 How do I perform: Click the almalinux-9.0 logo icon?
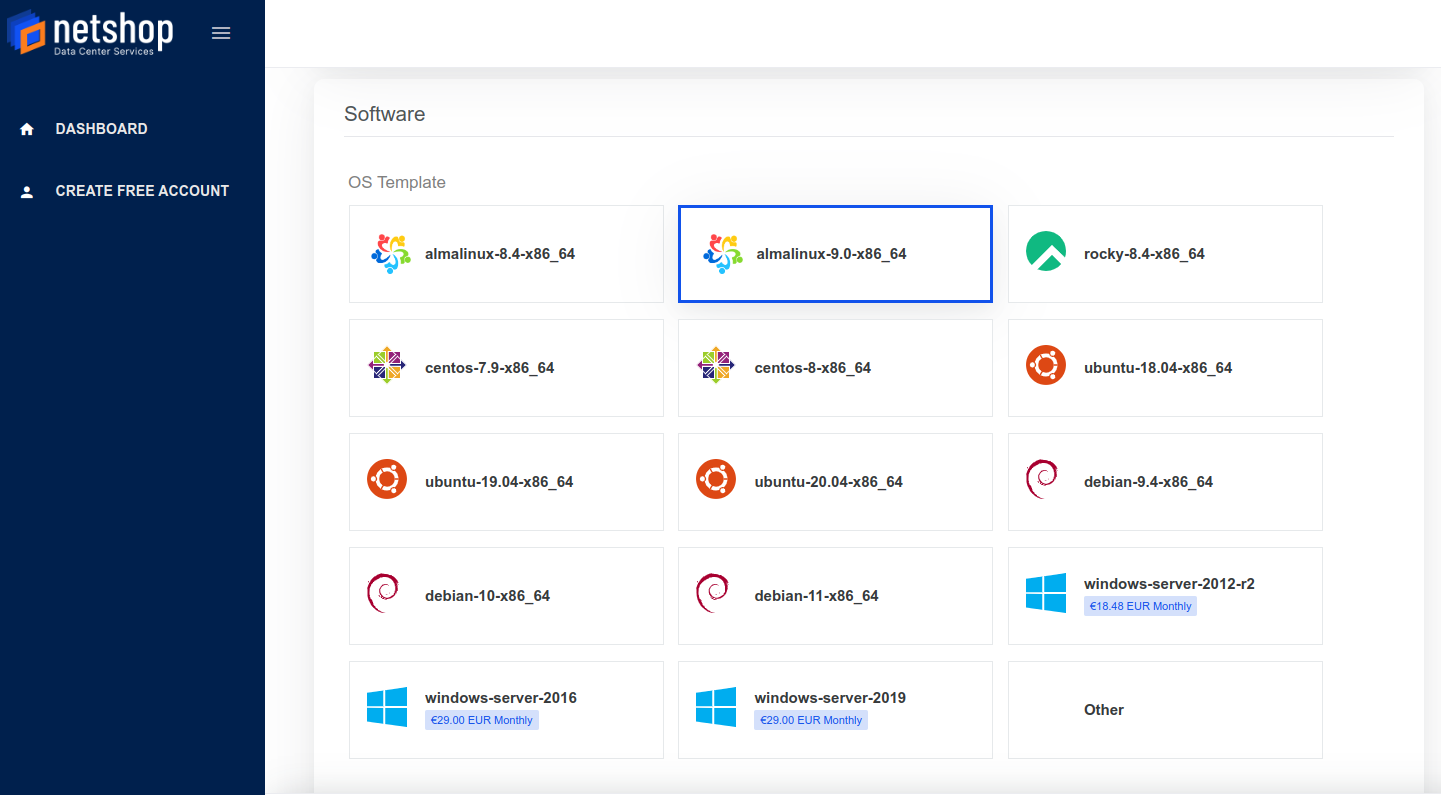click(x=722, y=254)
